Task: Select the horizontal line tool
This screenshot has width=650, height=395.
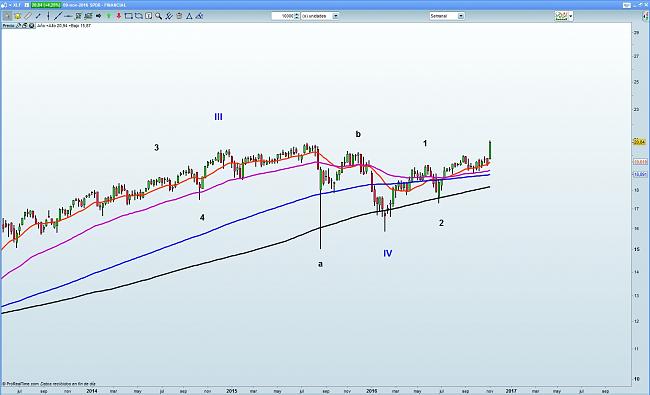Action: (x=68, y=16)
